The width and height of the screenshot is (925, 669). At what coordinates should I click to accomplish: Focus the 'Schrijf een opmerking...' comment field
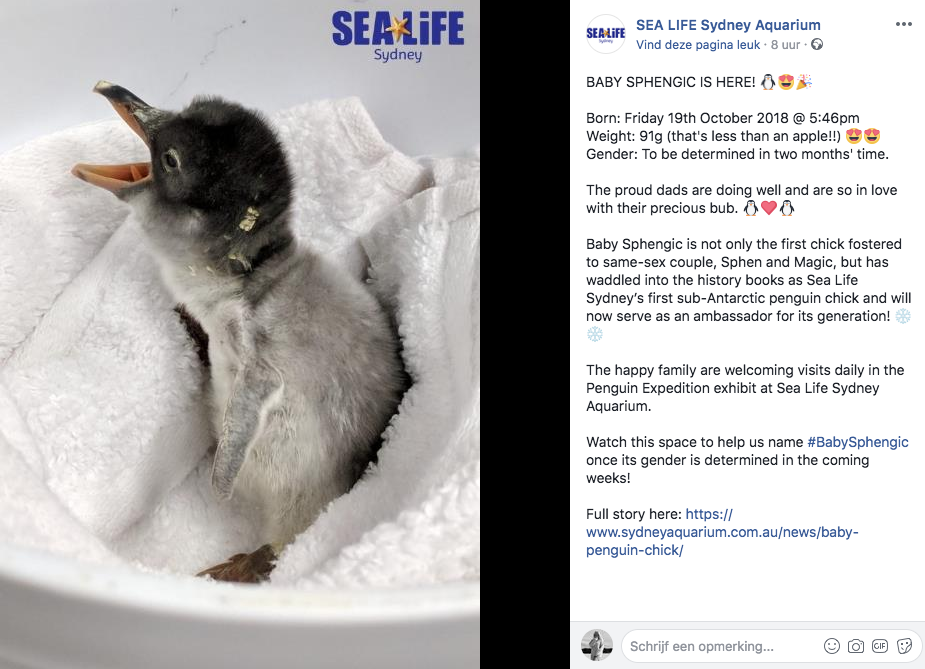click(723, 646)
